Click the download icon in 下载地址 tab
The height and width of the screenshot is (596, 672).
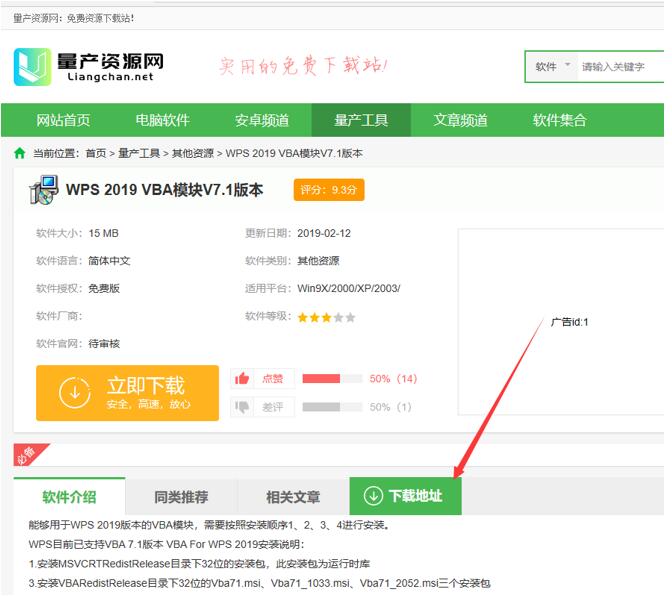point(373,496)
